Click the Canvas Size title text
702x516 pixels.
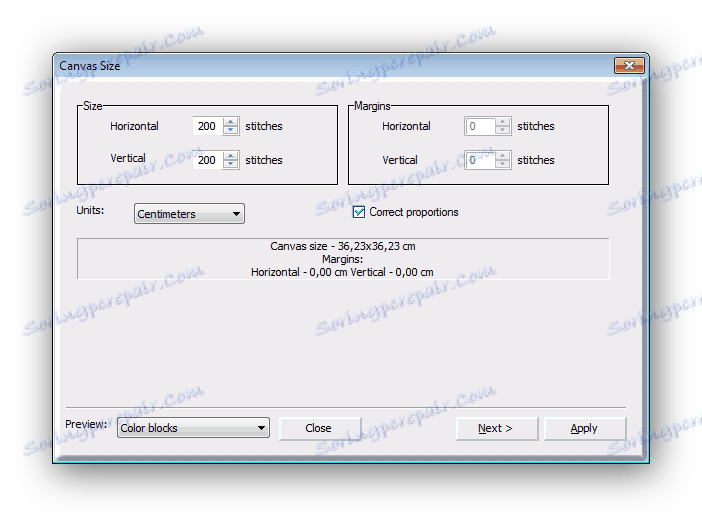90,66
